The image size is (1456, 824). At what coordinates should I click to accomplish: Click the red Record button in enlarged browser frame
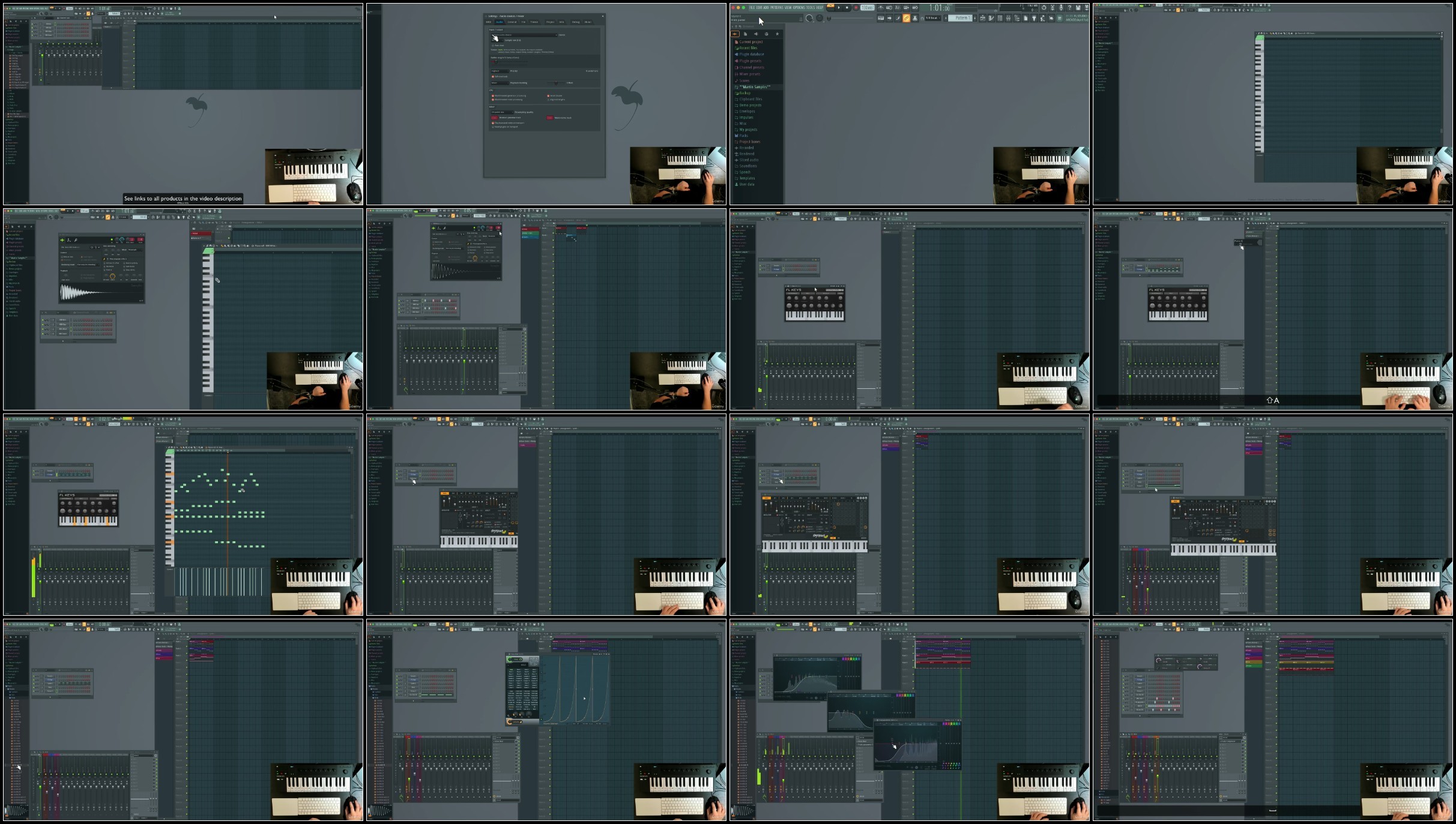856,8
